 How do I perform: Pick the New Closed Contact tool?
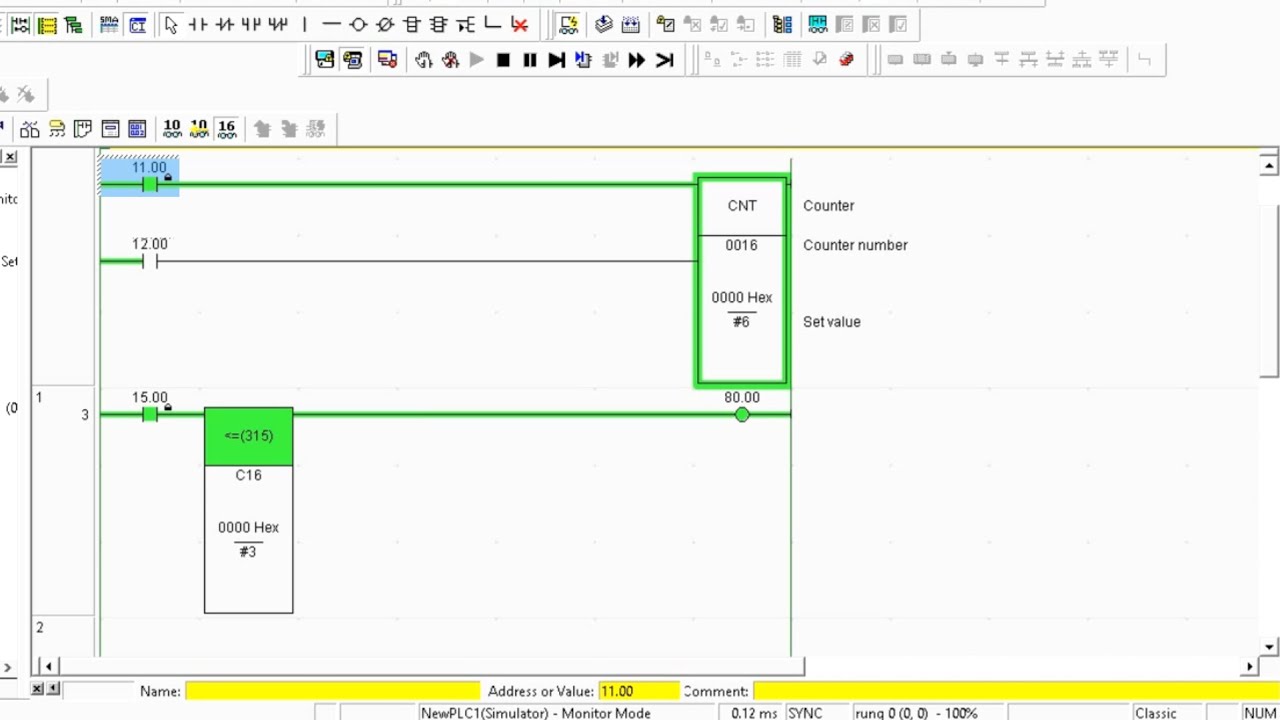225,25
